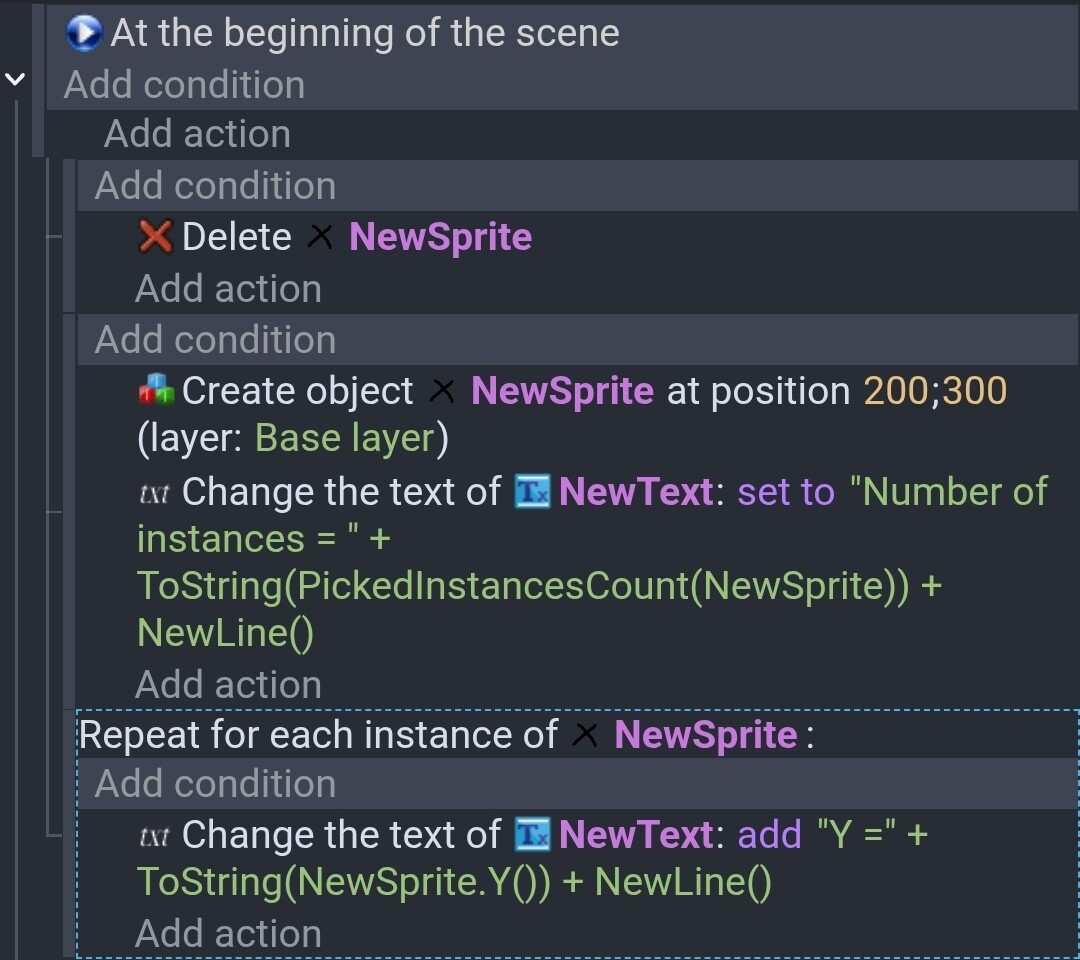Image resolution: width=1080 pixels, height=960 pixels.
Task: Click the "Base layer" parameter
Action: pos(345,438)
